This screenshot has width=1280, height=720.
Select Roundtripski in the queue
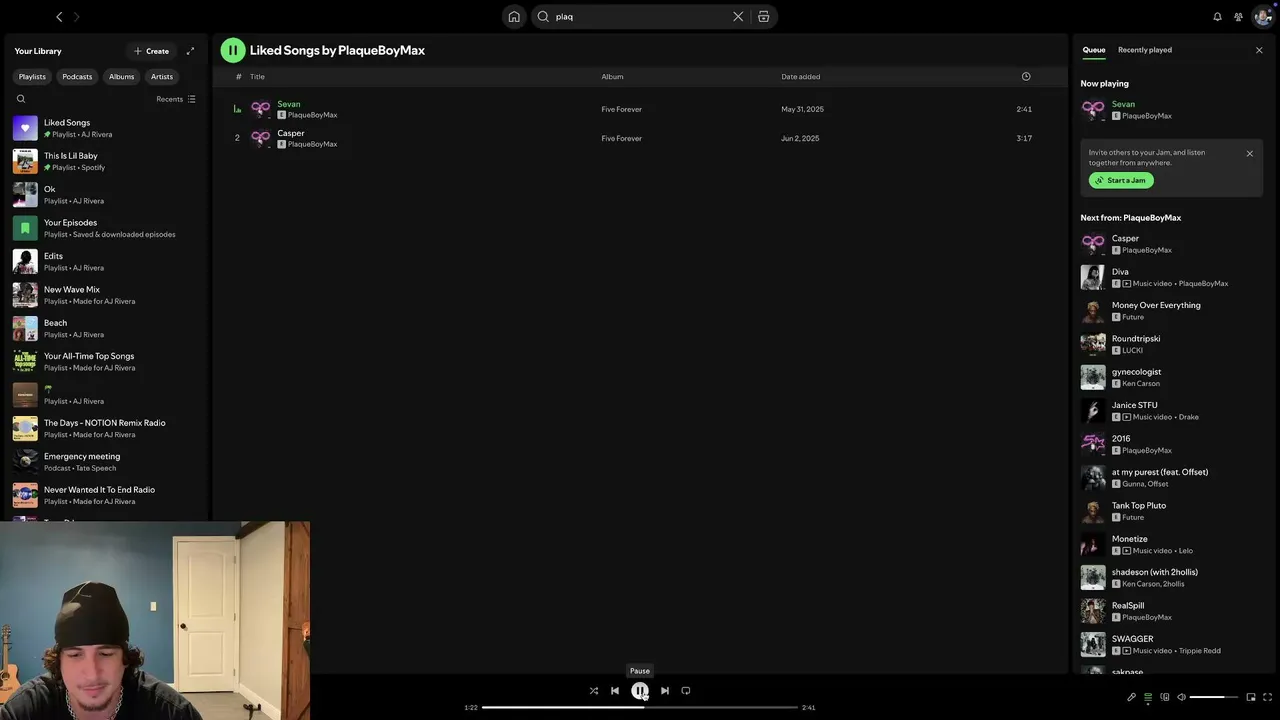pyautogui.click(x=1172, y=344)
